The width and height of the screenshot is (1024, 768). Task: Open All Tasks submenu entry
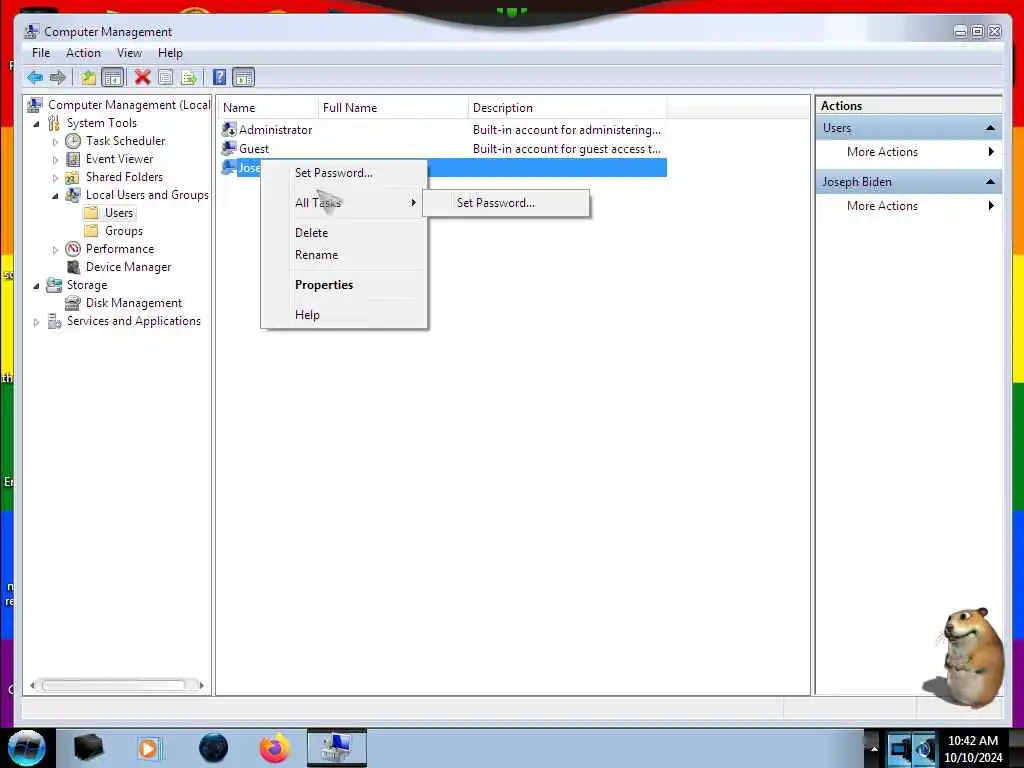pyautogui.click(x=344, y=202)
